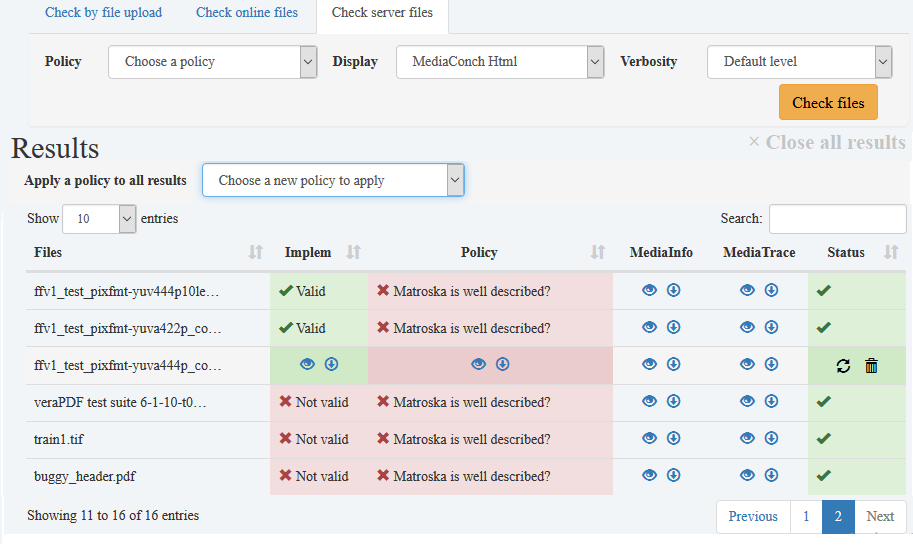Screen dimensions: 913x547
Task: Click the Search input field
Action: point(837,219)
